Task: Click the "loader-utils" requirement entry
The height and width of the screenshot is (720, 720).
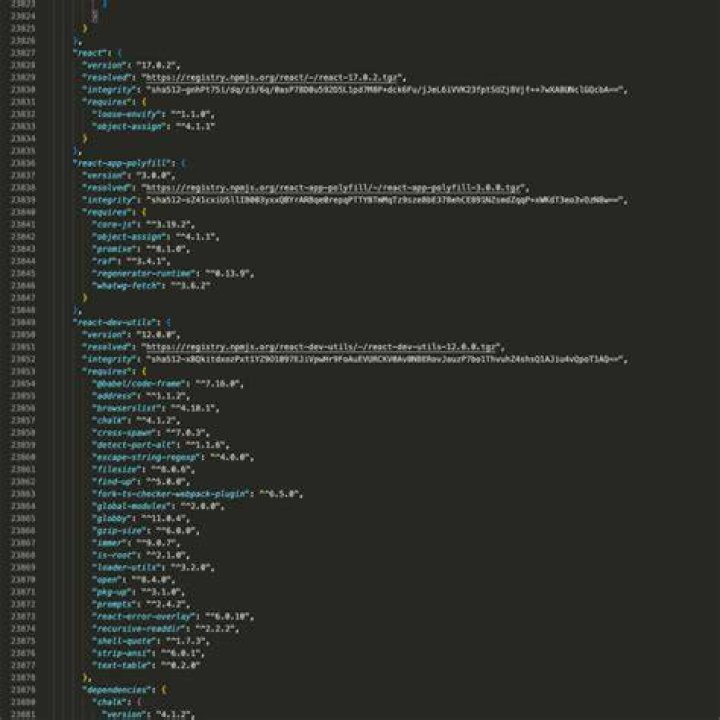Action: (153, 568)
